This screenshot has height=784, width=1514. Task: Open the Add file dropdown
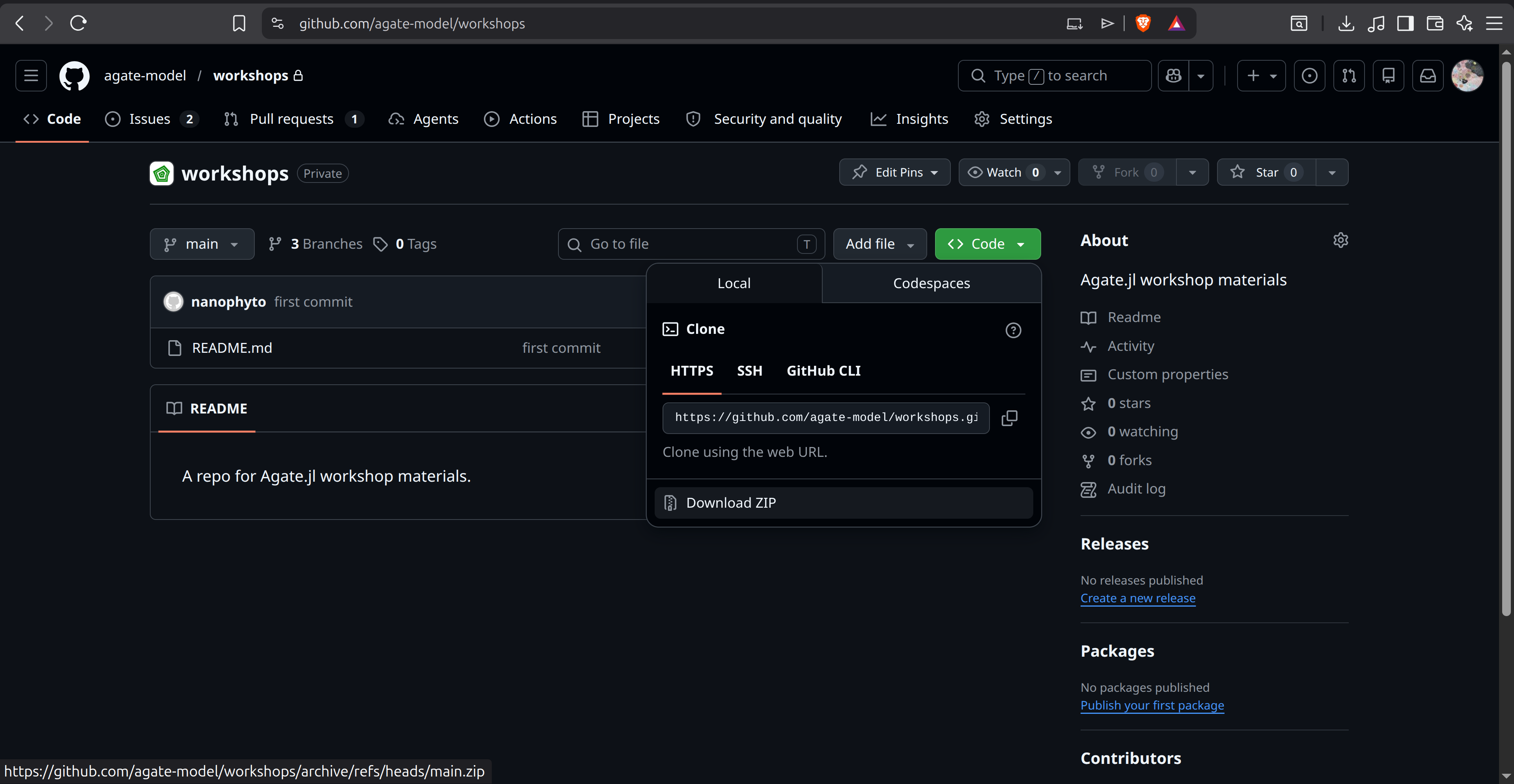880,244
